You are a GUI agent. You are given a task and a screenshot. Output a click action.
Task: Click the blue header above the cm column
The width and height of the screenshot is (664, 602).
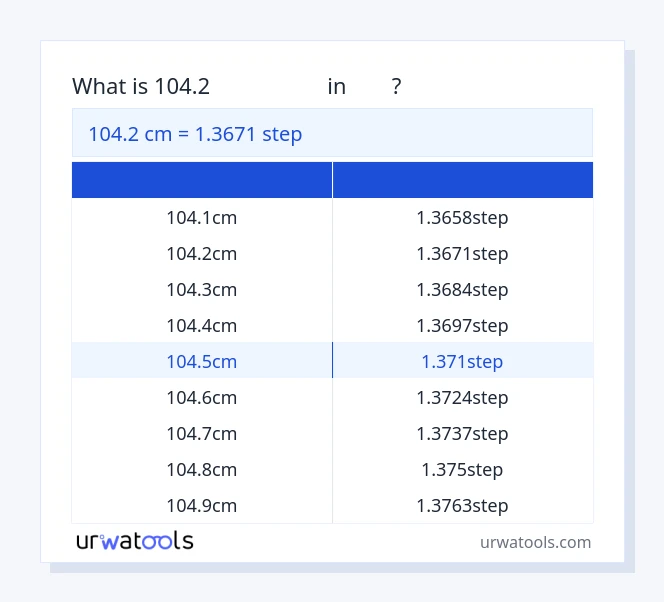[x=202, y=180]
